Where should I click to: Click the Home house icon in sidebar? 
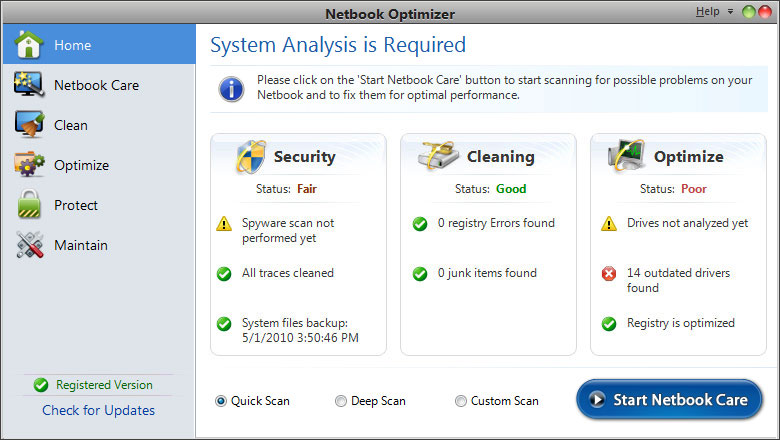point(29,45)
